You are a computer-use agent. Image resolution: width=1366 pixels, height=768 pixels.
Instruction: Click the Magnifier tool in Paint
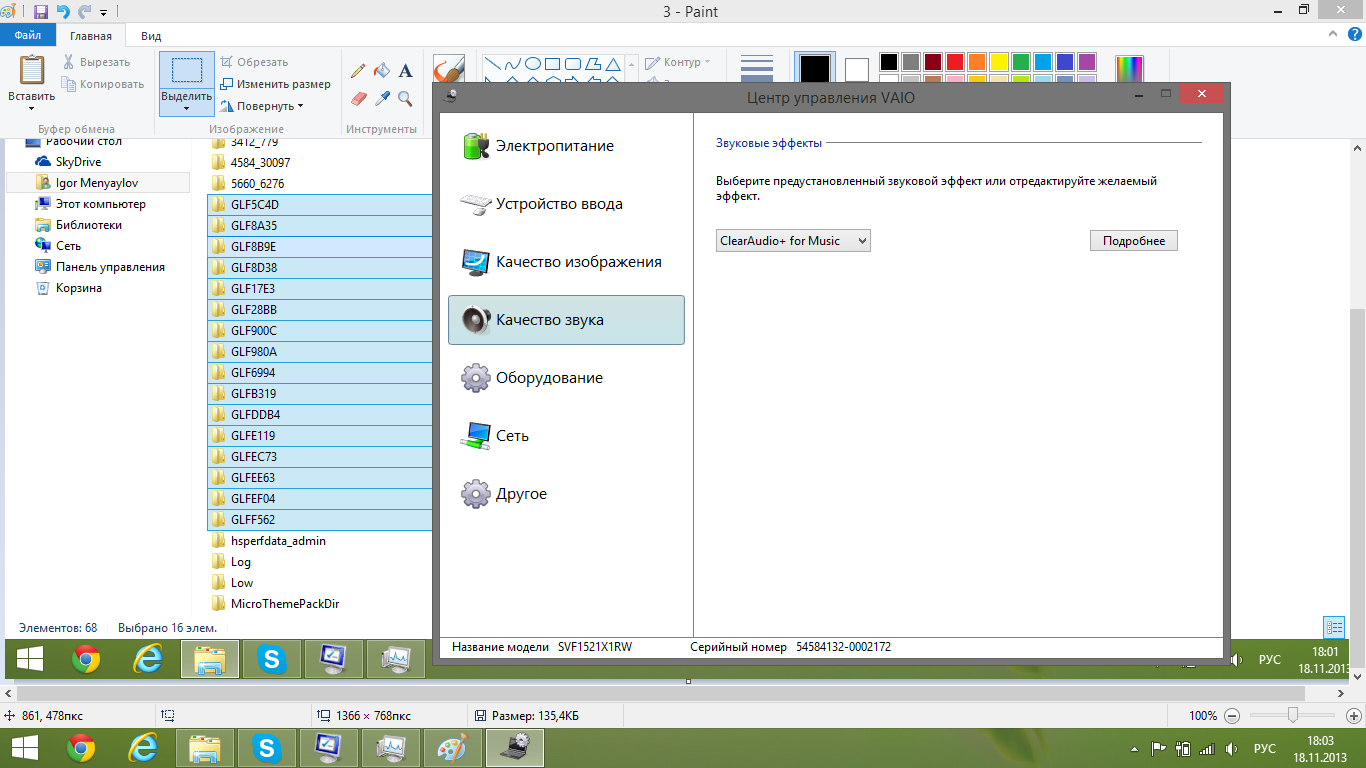[405, 98]
